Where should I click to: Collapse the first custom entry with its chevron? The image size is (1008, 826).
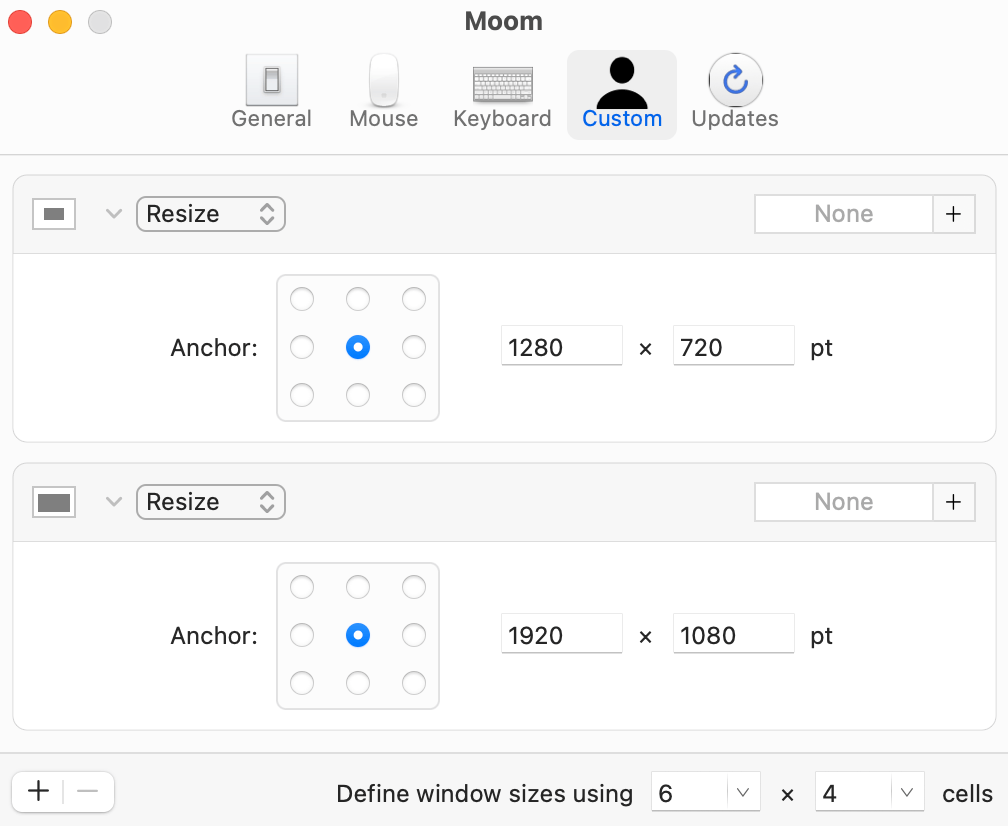(x=114, y=214)
